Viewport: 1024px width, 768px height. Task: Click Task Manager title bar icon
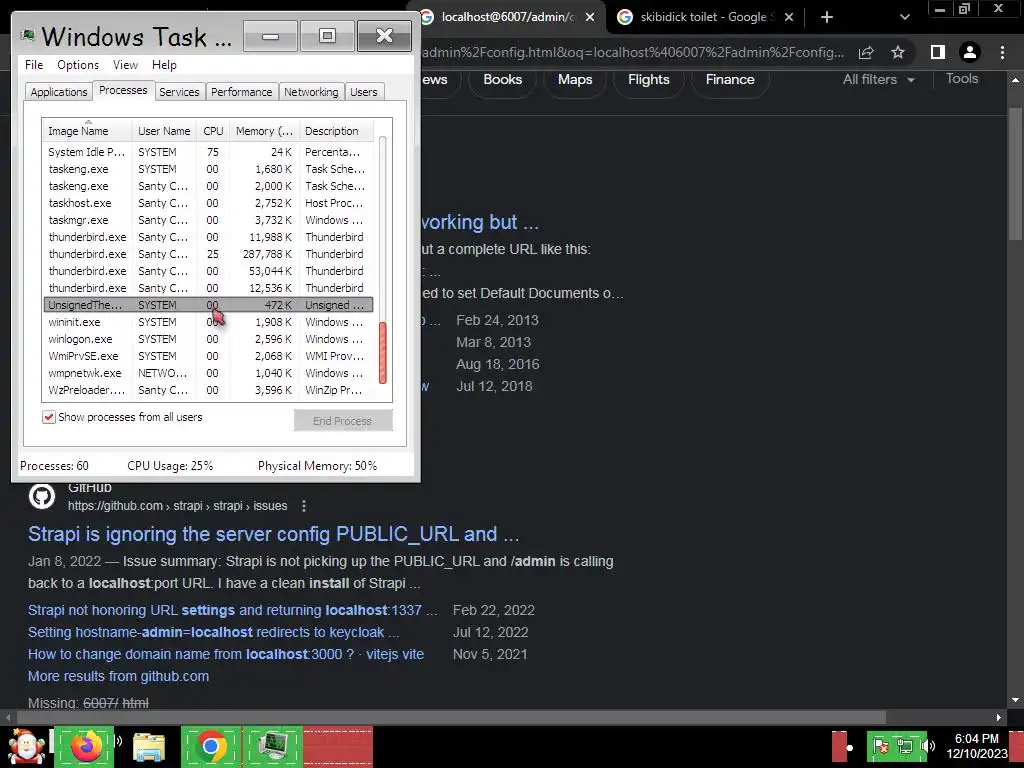[x=27, y=35]
